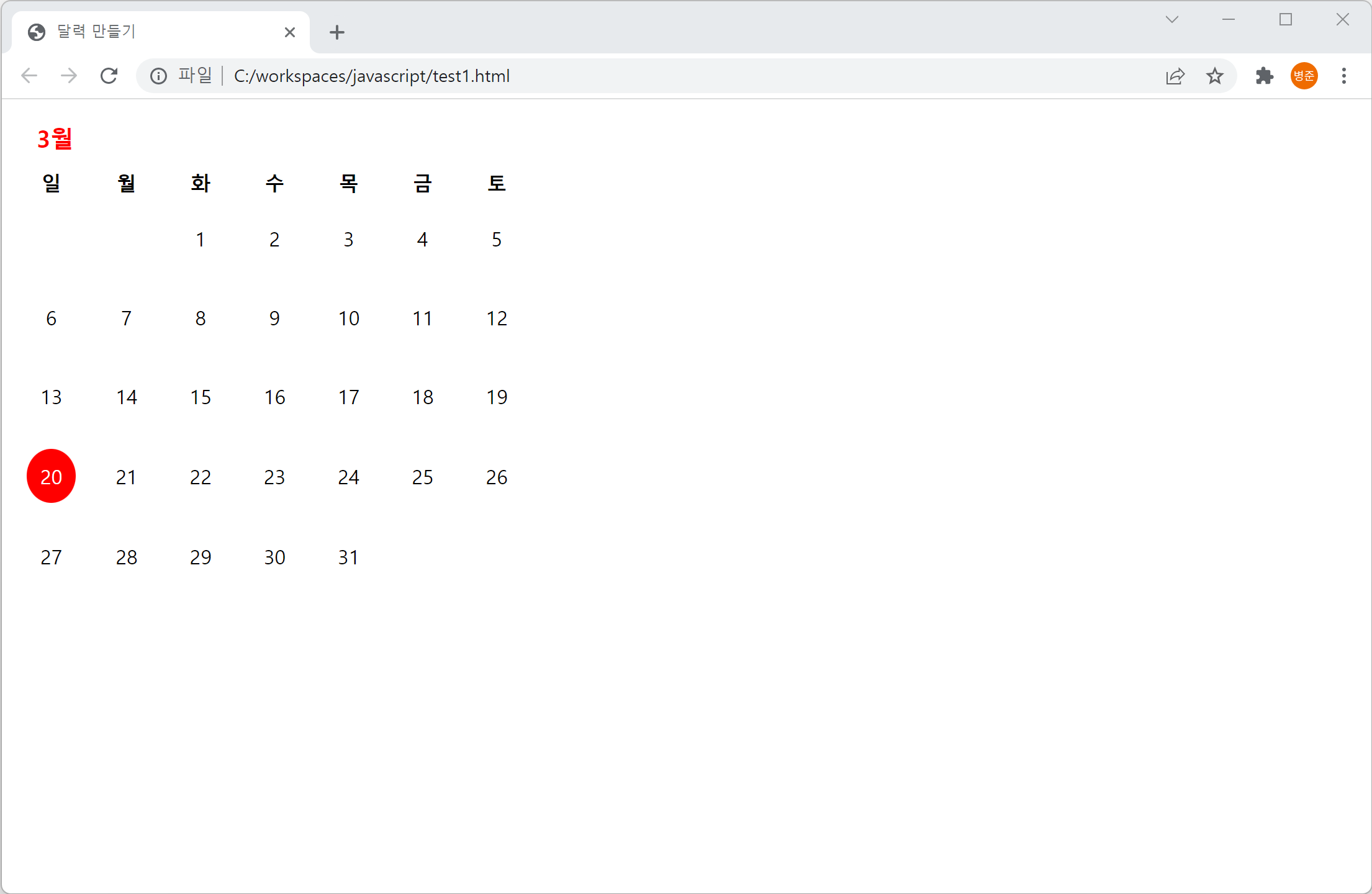The height and width of the screenshot is (894, 1372).
Task: Click date 31 in the calendar
Action: 348,557
